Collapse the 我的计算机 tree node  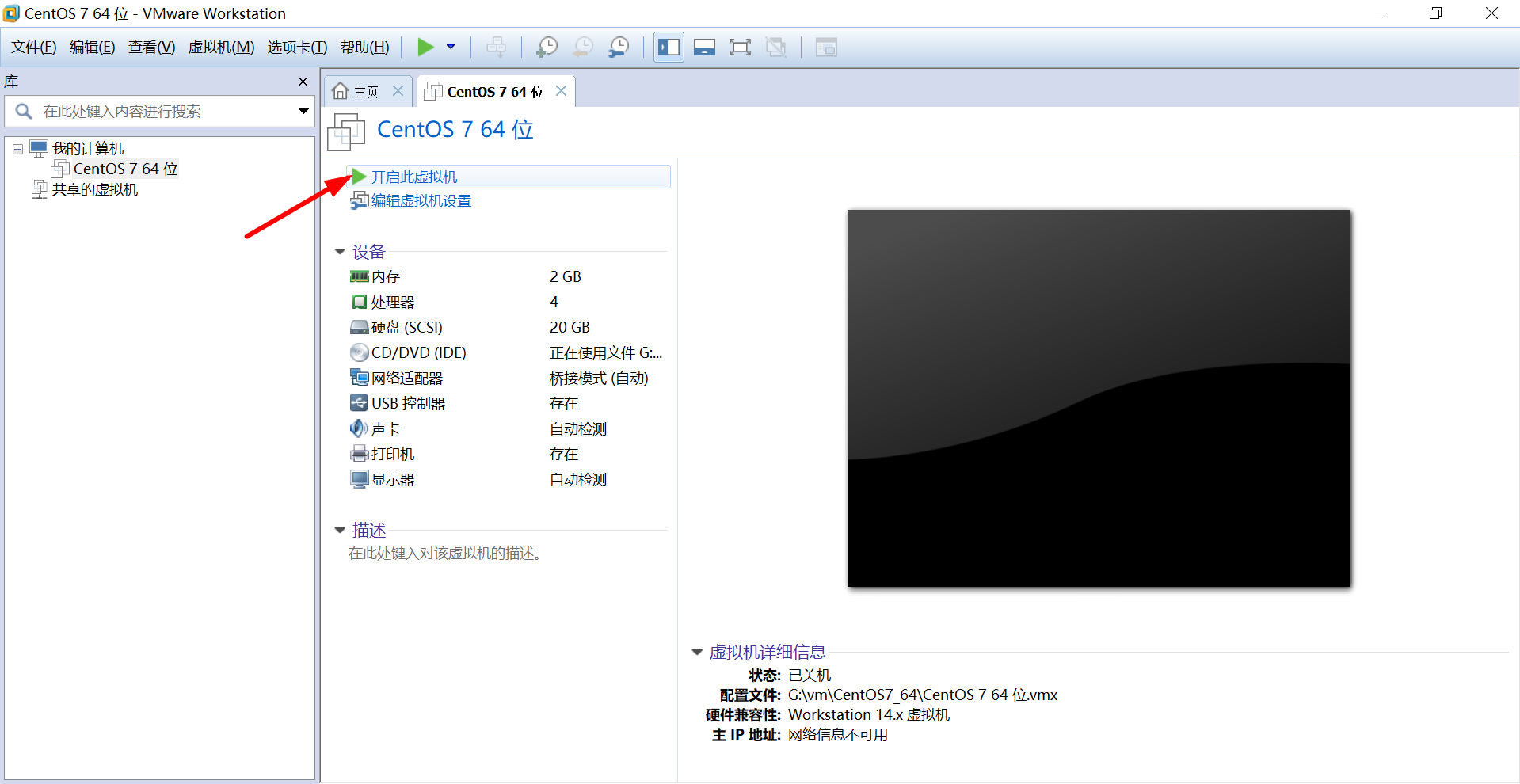click(17, 149)
